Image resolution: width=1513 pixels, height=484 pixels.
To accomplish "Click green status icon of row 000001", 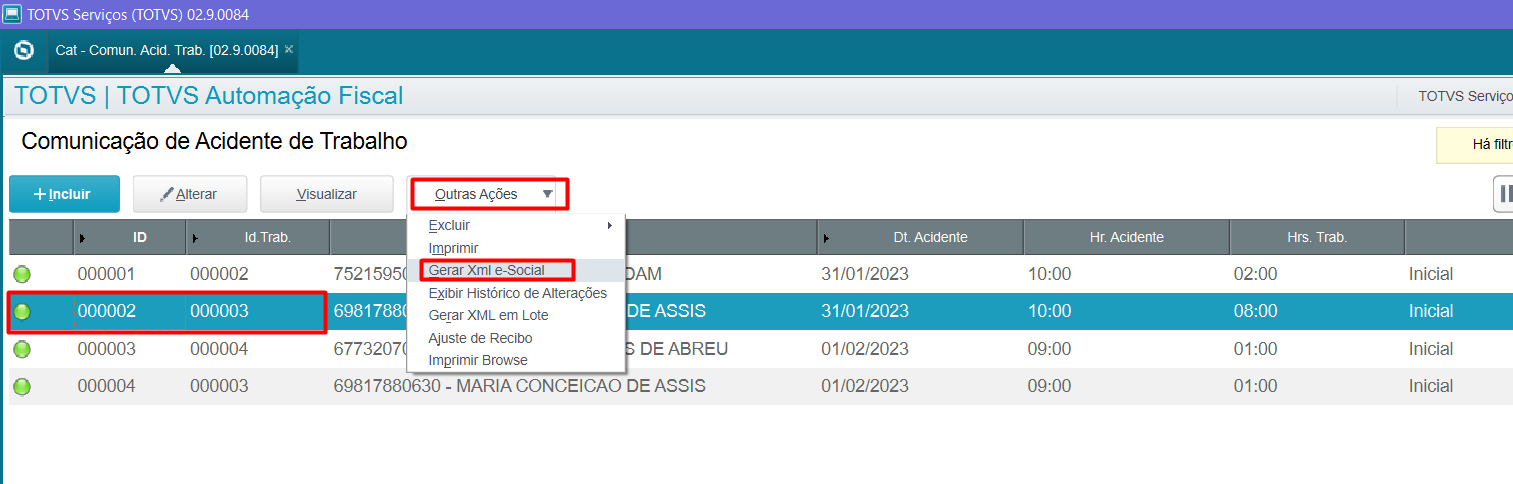I will [x=22, y=274].
